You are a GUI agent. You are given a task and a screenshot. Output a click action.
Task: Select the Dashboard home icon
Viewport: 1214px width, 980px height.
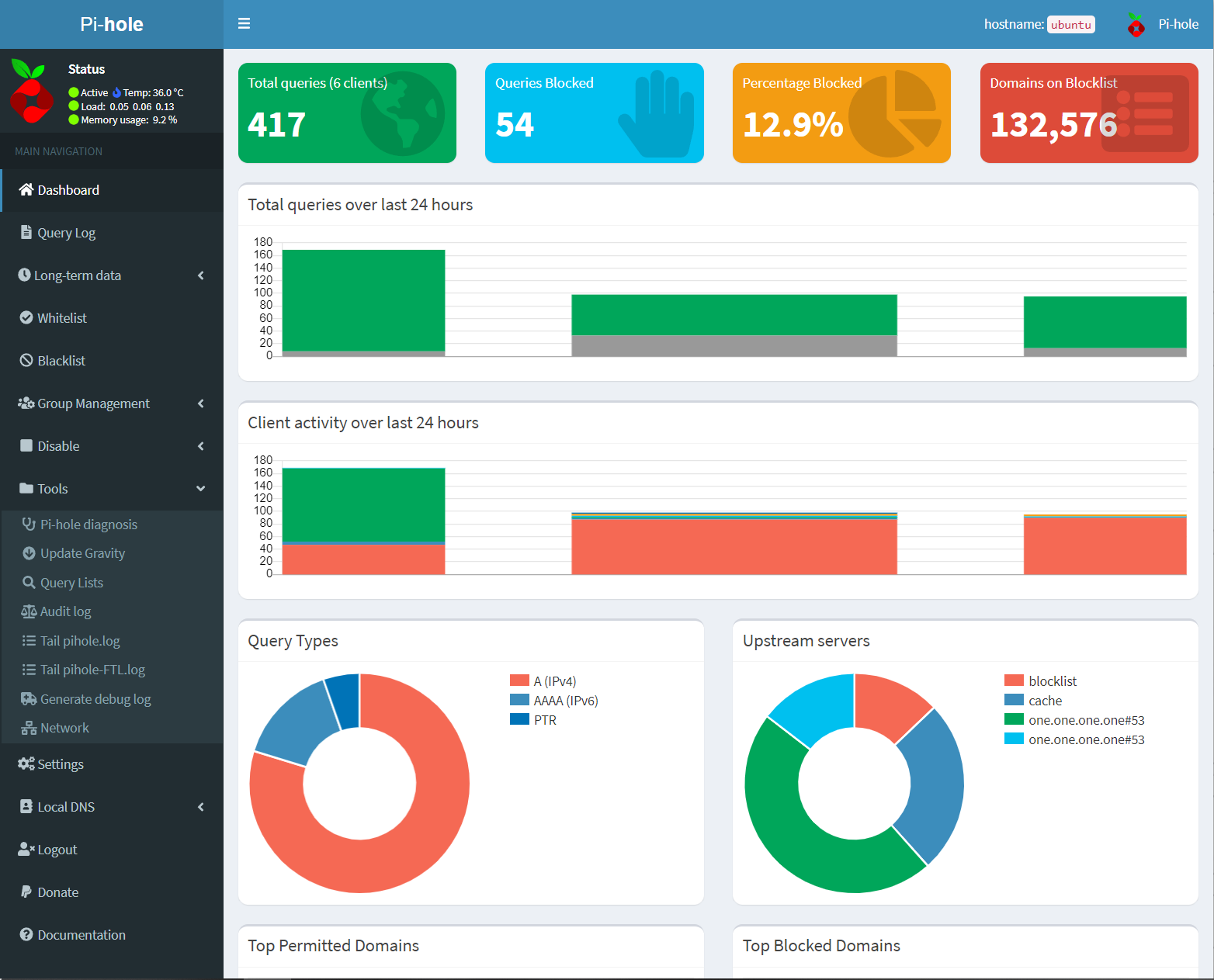pyautogui.click(x=26, y=189)
